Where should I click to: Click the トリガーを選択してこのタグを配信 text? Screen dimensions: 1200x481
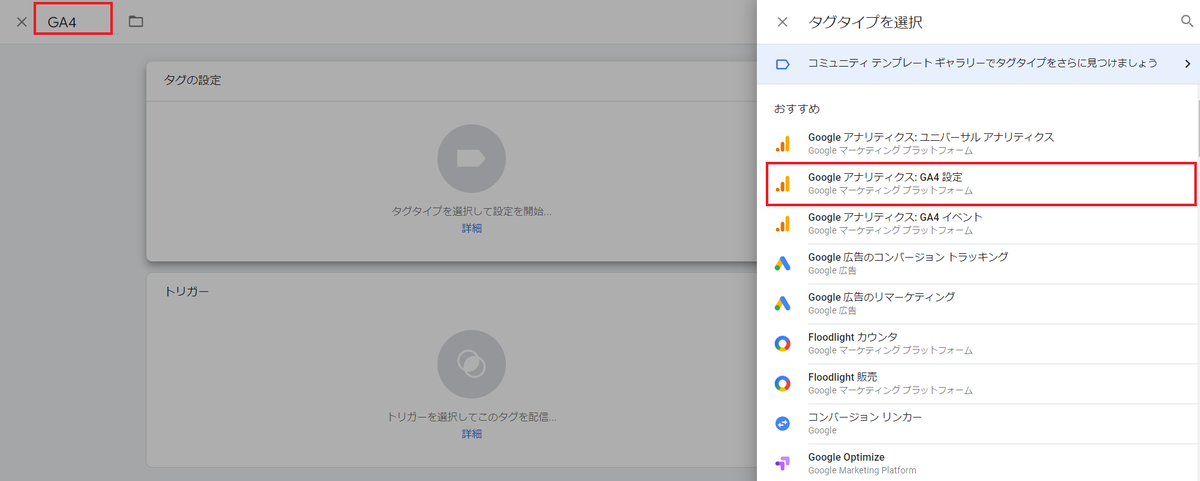[471, 415]
